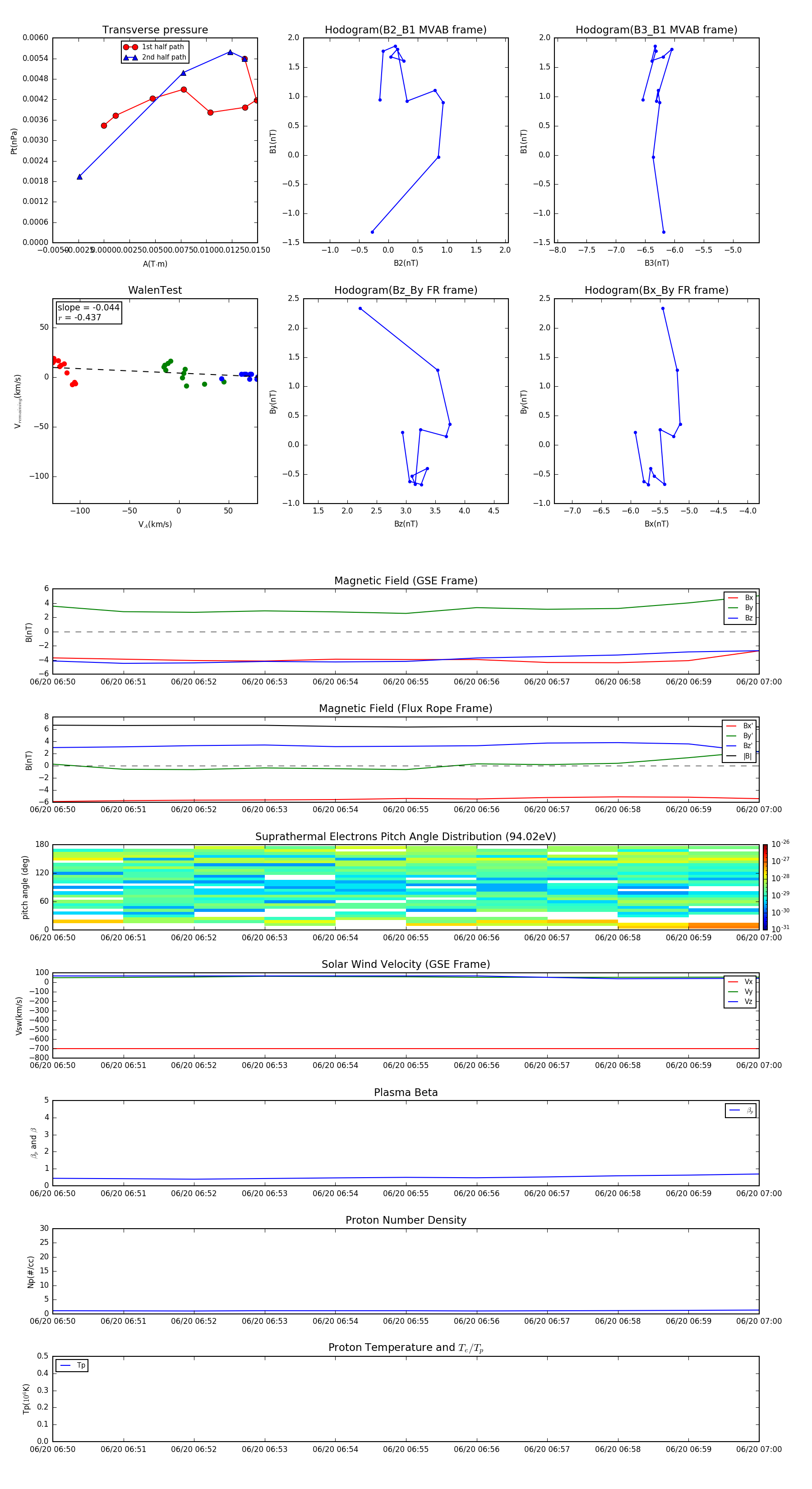Click the "Np(#/cc)" y-axis label

tap(31, 1272)
